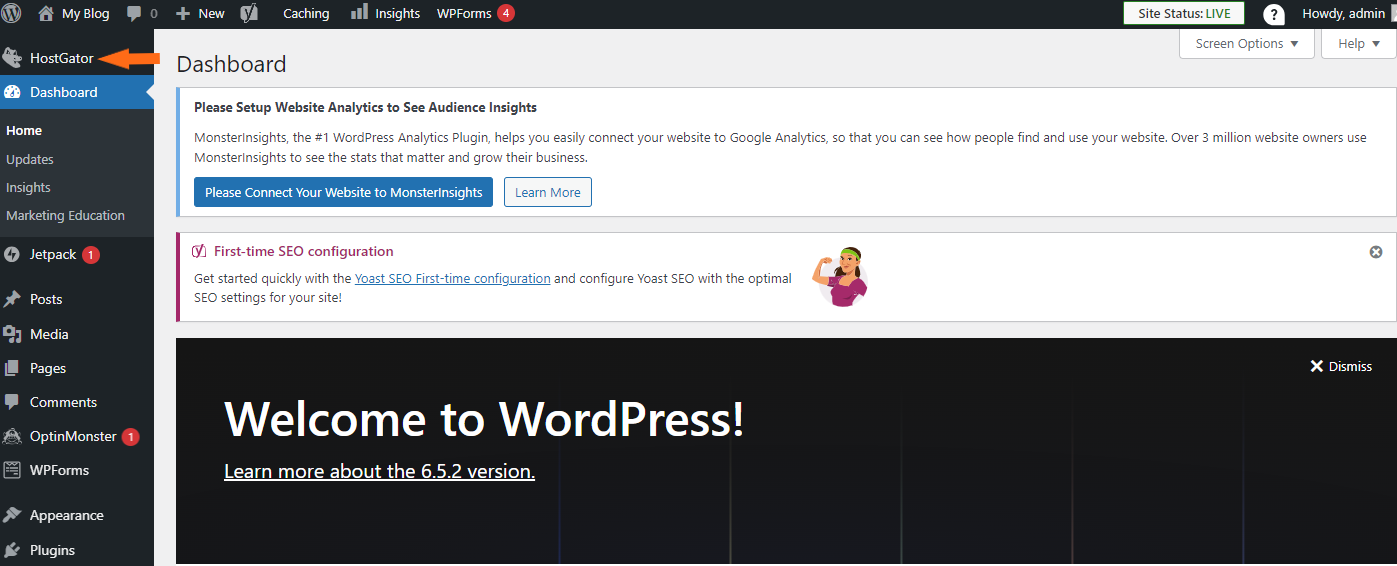The height and width of the screenshot is (566, 1397).
Task: Click the X icon beside Dismiss
Action: 1317,367
